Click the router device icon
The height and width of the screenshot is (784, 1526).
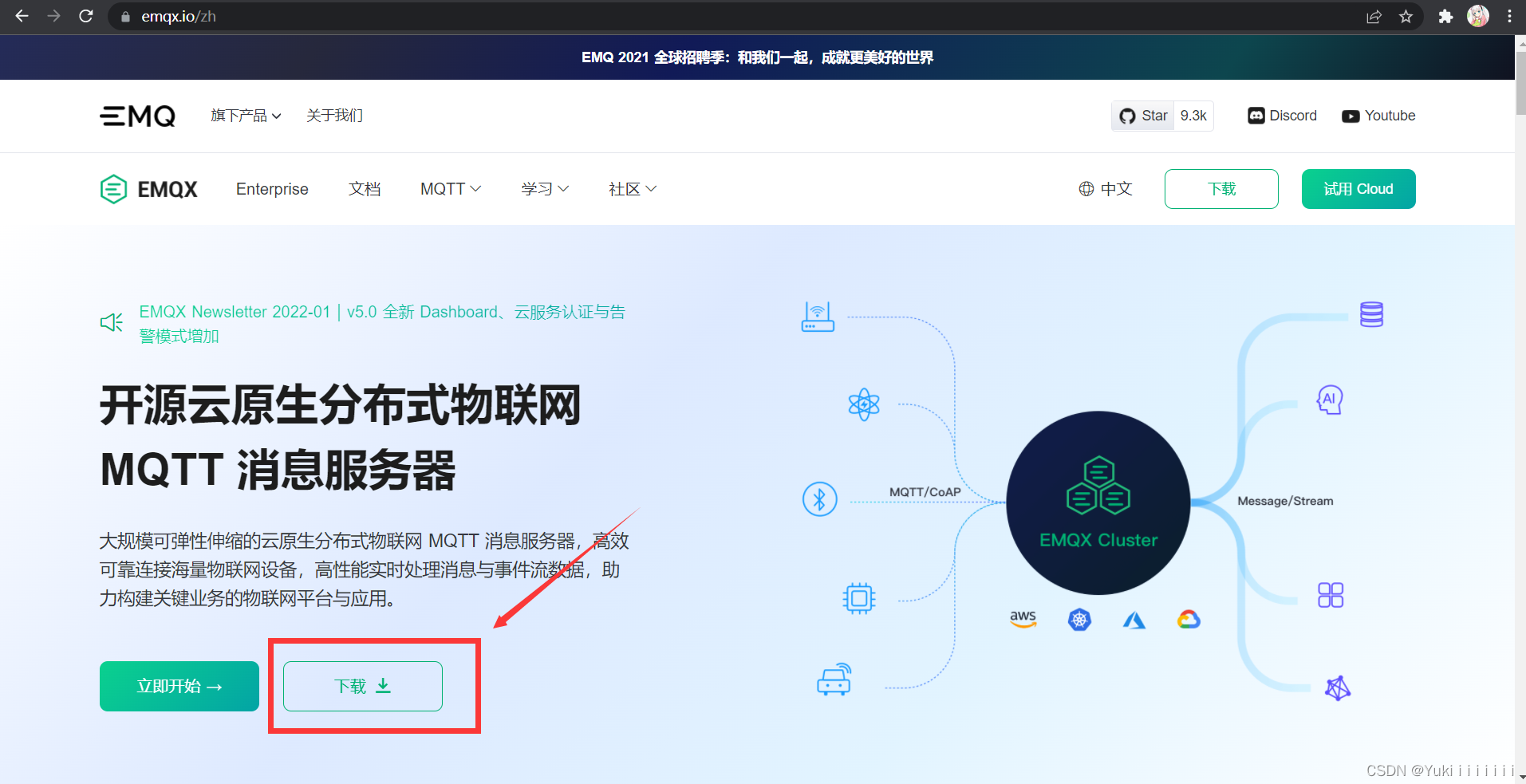pyautogui.click(x=818, y=317)
